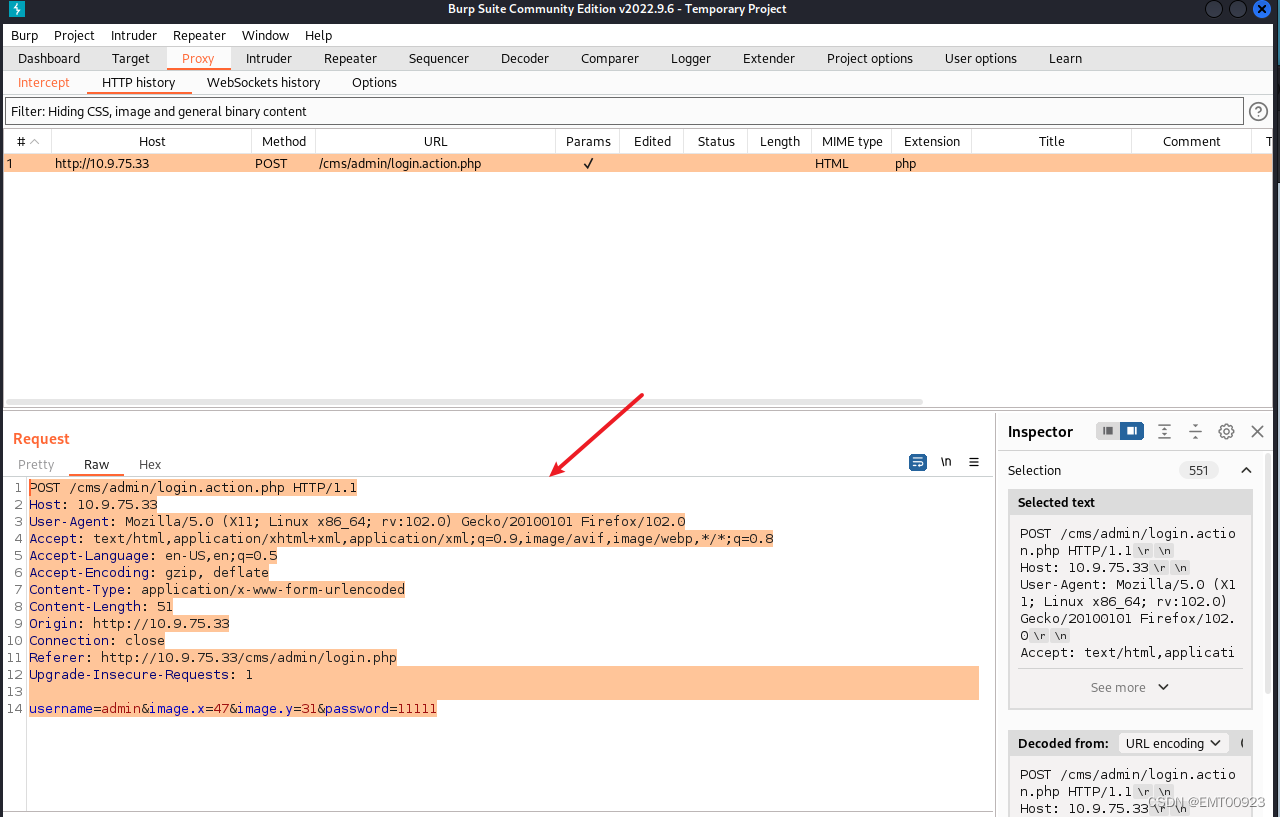Collapse the Selection section chevron
This screenshot has width=1280, height=817.
tap(1246, 470)
